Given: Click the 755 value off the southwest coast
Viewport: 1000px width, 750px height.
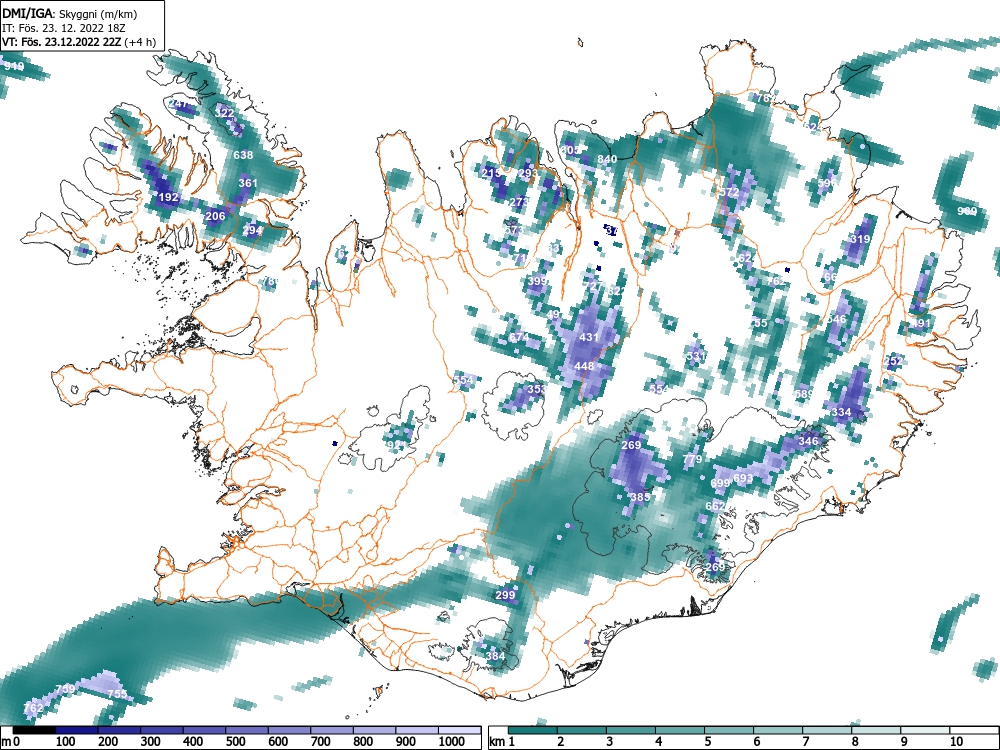Looking at the screenshot, I should [117, 694].
